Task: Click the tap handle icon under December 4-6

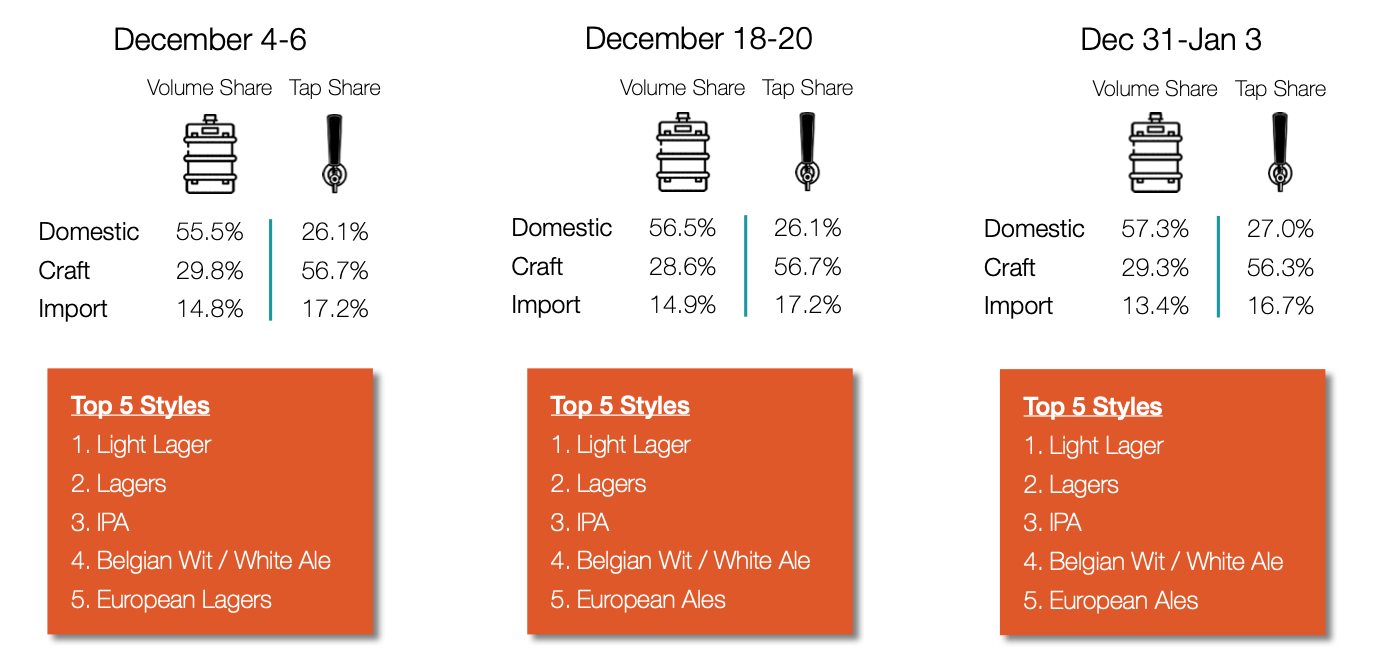Action: [334, 154]
